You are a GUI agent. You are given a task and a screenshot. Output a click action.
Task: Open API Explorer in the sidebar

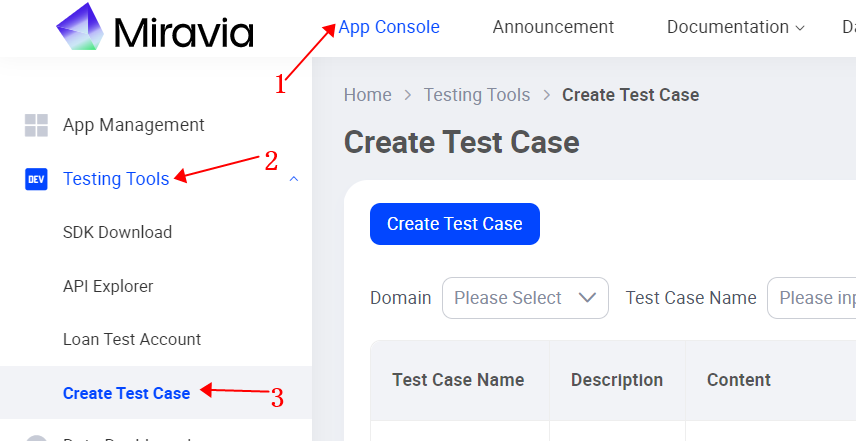coord(108,286)
